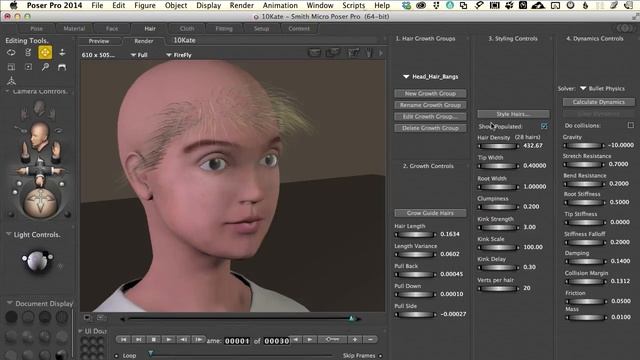Click Rename Growth Group button
The height and width of the screenshot is (360, 640).
point(430,105)
